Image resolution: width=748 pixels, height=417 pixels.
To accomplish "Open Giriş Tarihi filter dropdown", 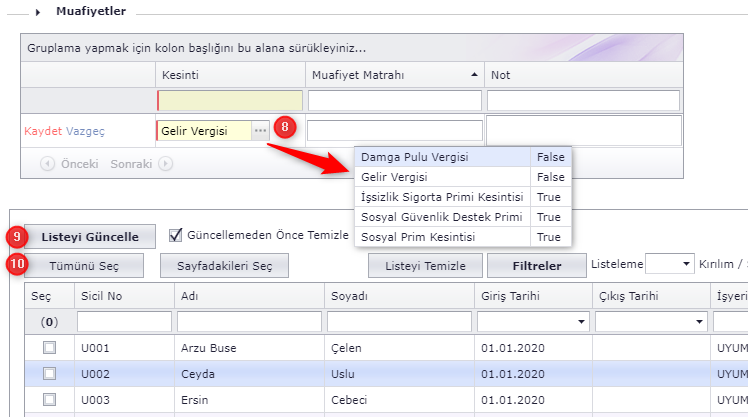I will click(x=581, y=322).
